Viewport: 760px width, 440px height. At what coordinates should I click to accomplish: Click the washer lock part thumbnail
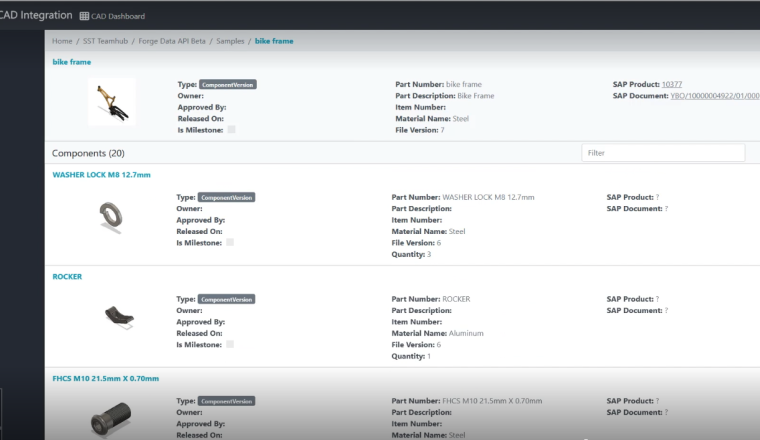111,215
